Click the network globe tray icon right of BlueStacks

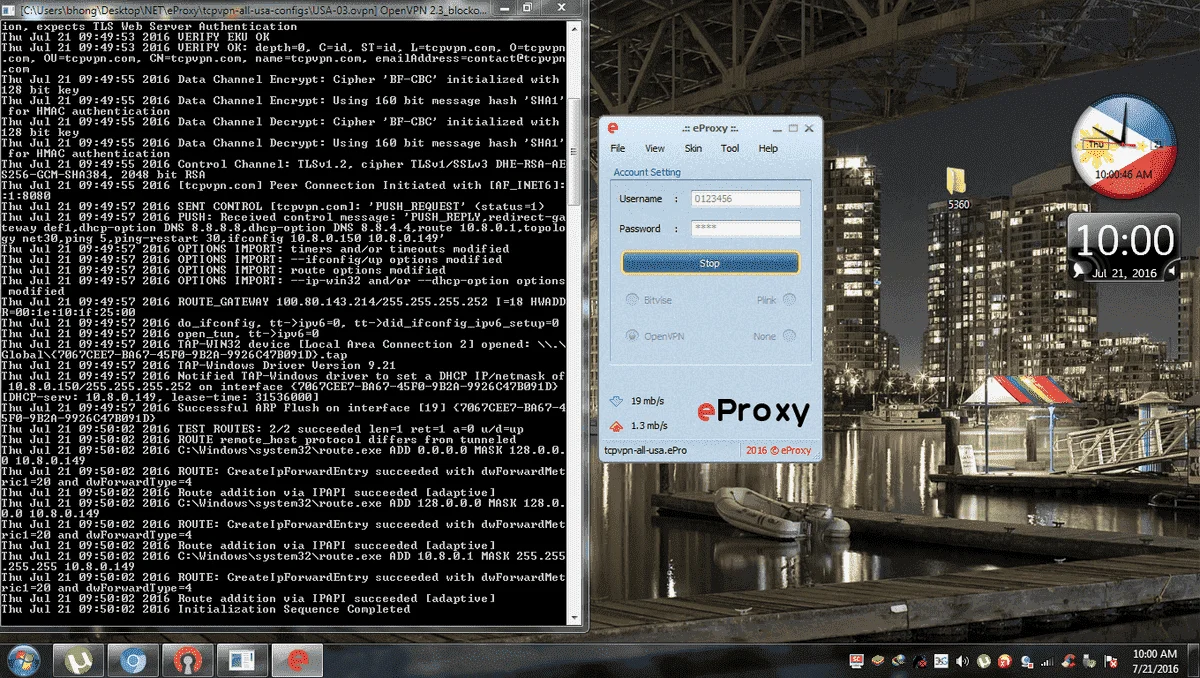(898, 660)
